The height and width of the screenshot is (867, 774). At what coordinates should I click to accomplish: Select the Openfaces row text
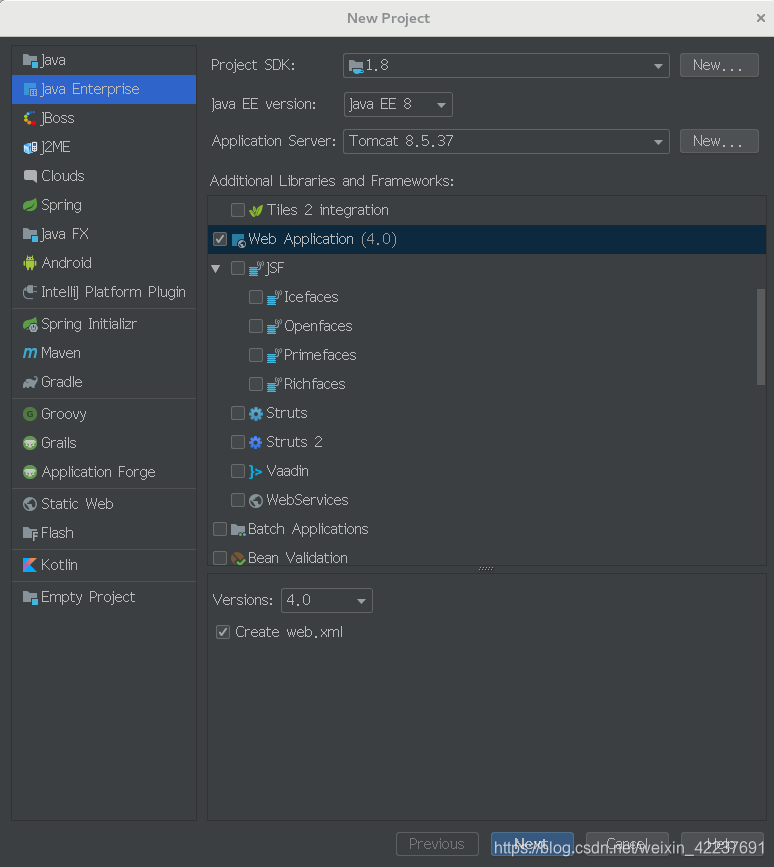318,326
